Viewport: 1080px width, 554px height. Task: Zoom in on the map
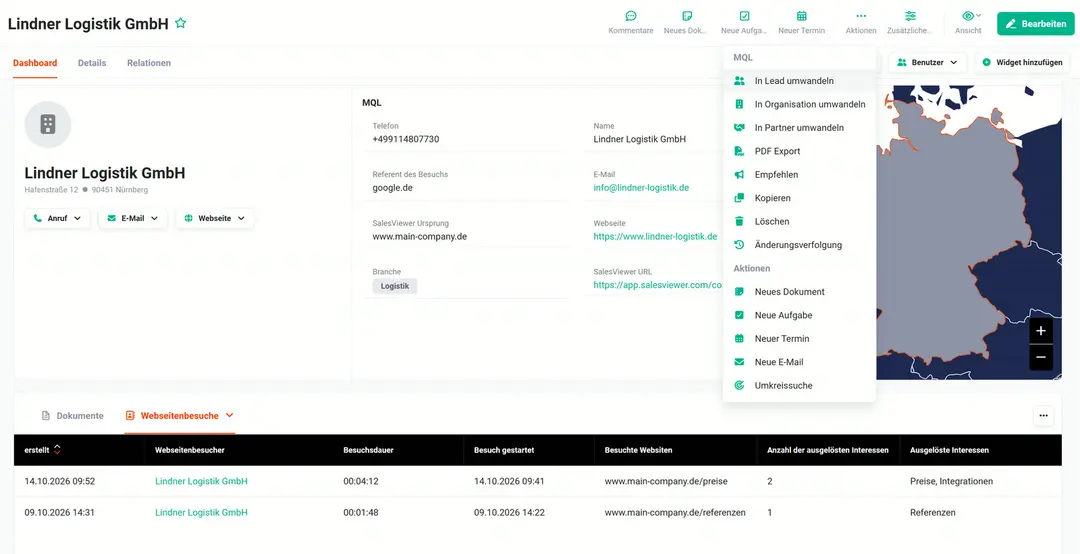tap(1041, 331)
